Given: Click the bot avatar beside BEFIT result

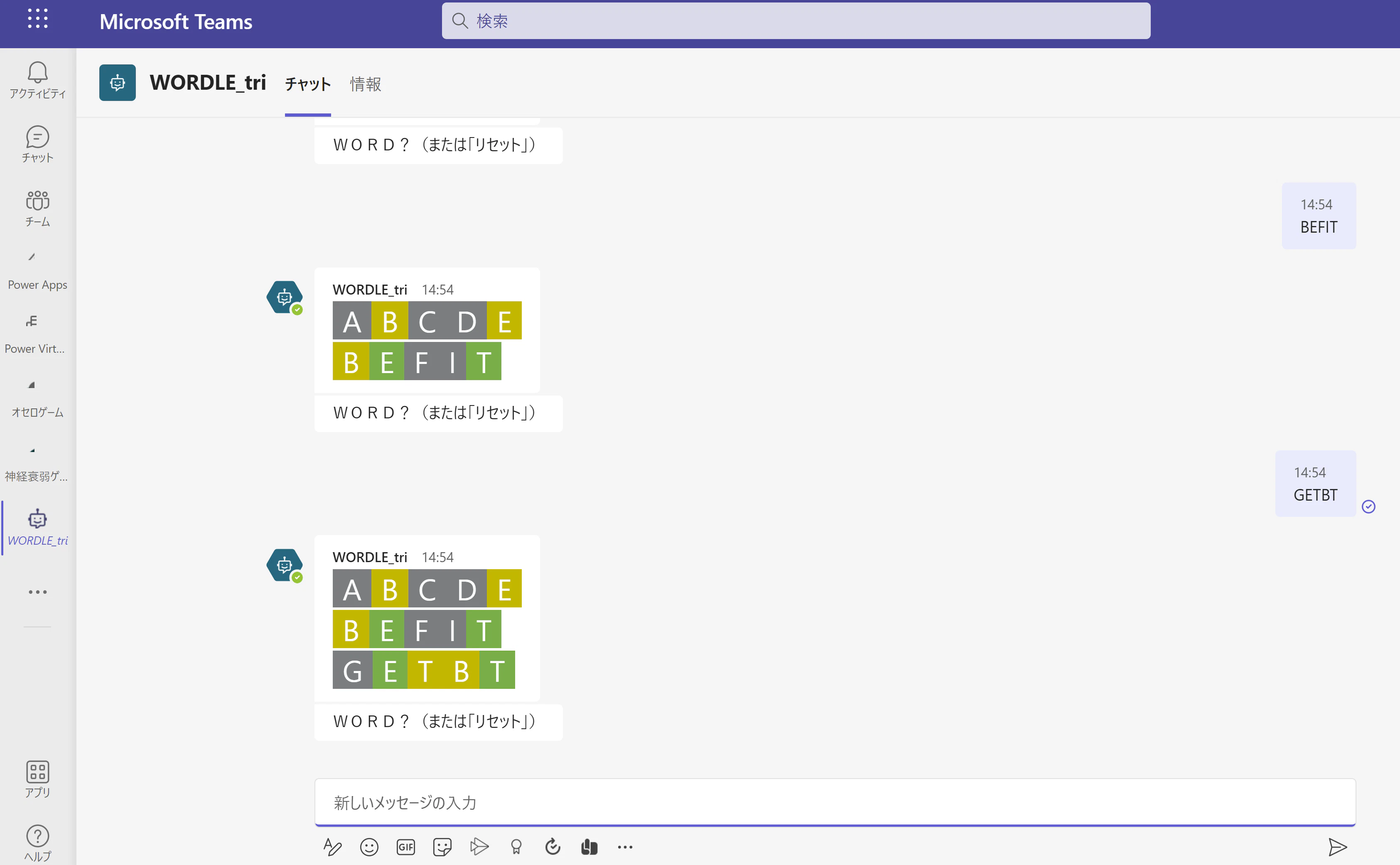Looking at the screenshot, I should (x=285, y=297).
